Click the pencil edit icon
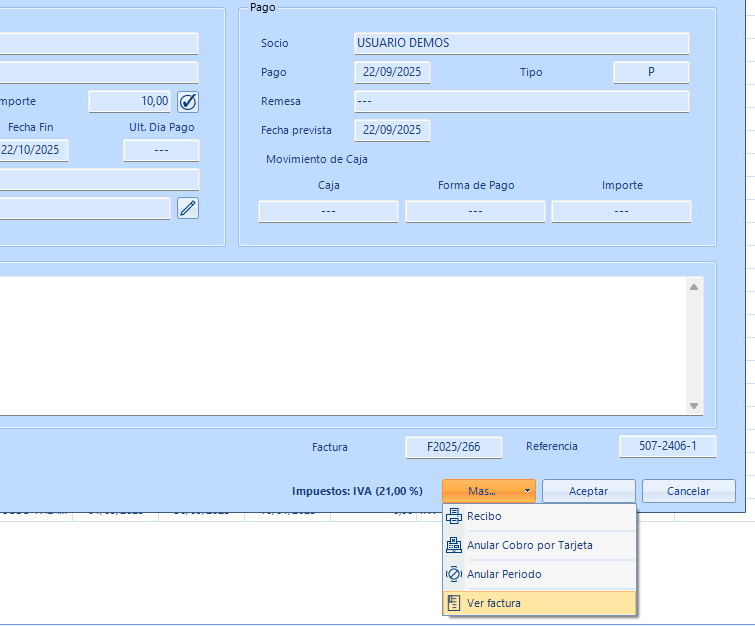The image size is (755, 626). [188, 208]
